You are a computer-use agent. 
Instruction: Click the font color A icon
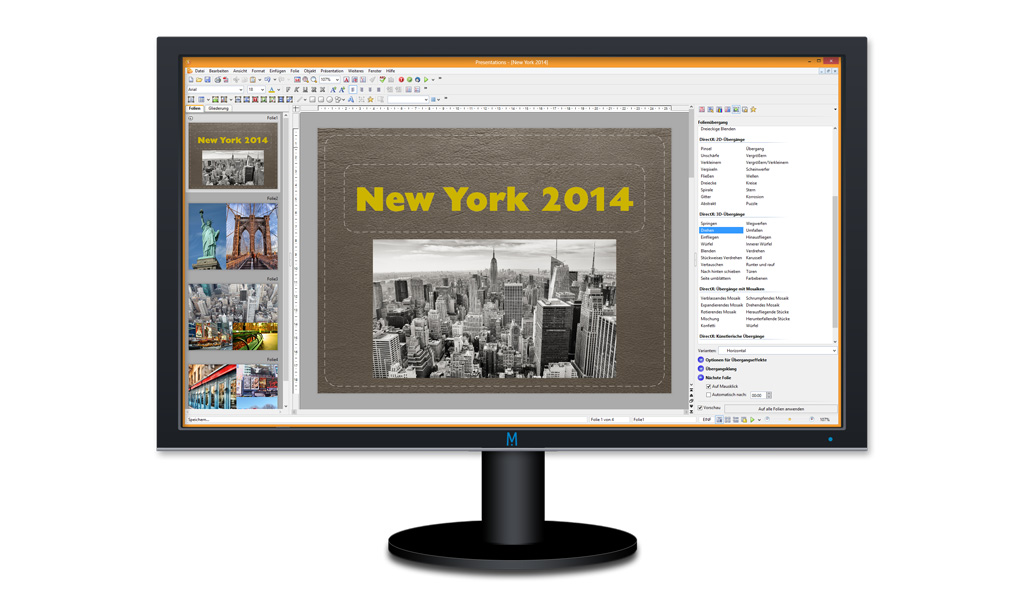coord(272,89)
